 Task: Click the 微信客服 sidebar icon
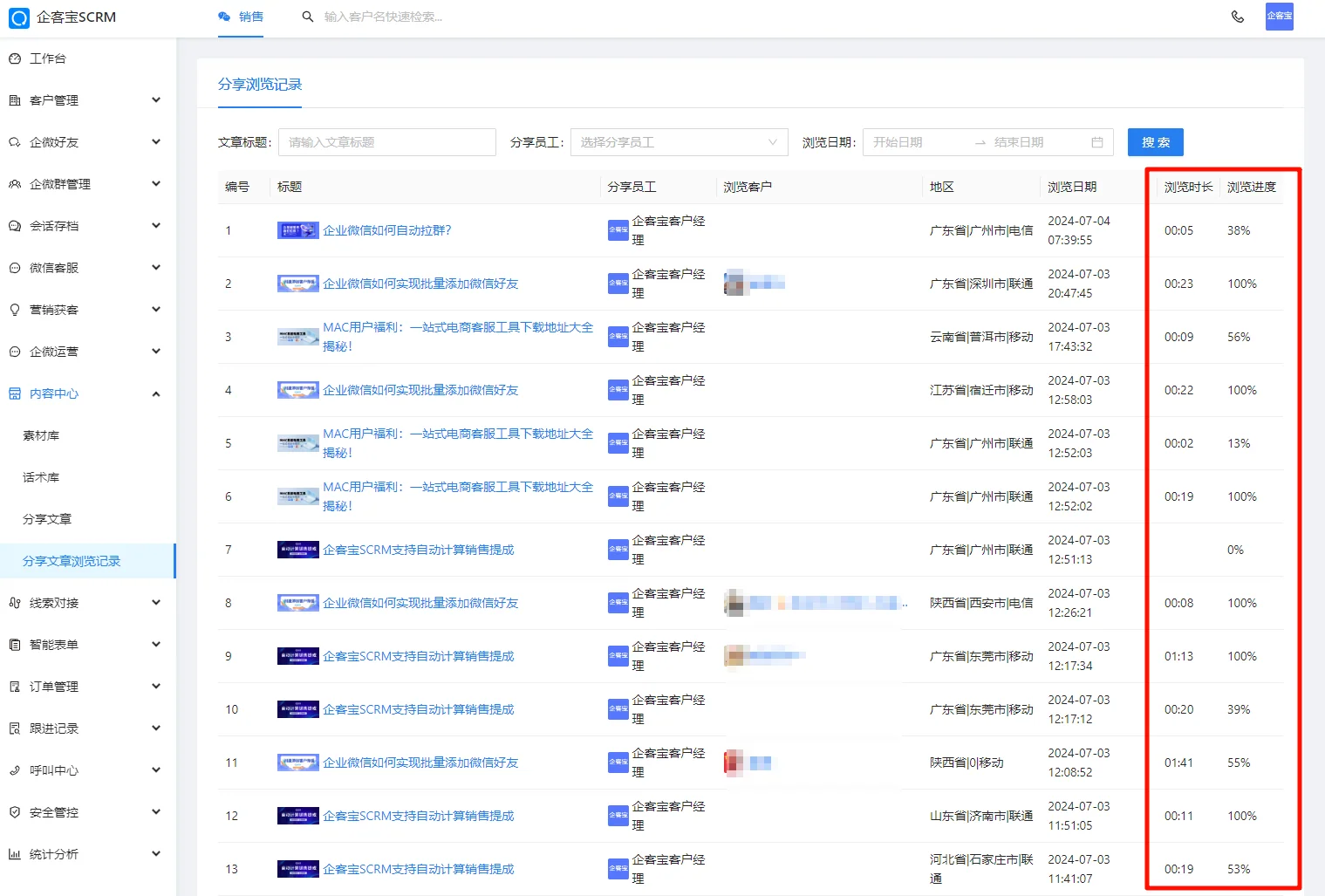pyautogui.click(x=15, y=268)
